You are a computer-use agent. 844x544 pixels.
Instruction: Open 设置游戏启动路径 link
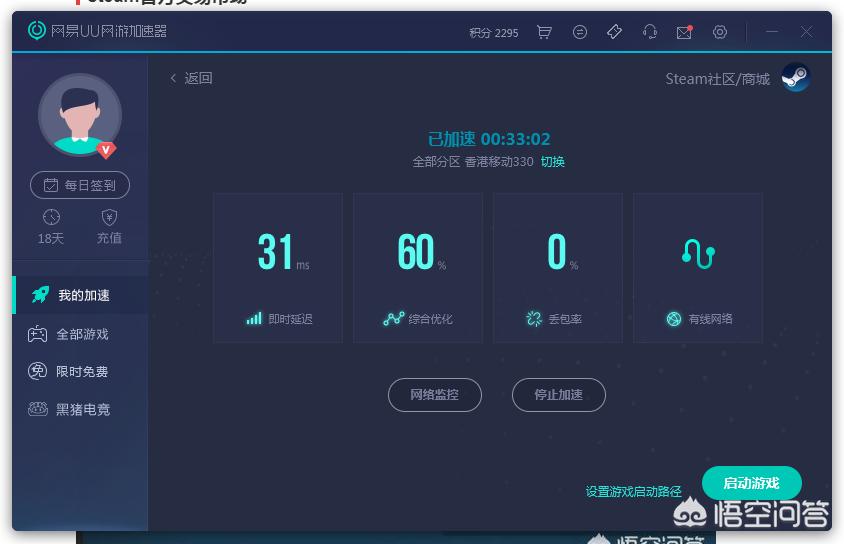tap(633, 491)
